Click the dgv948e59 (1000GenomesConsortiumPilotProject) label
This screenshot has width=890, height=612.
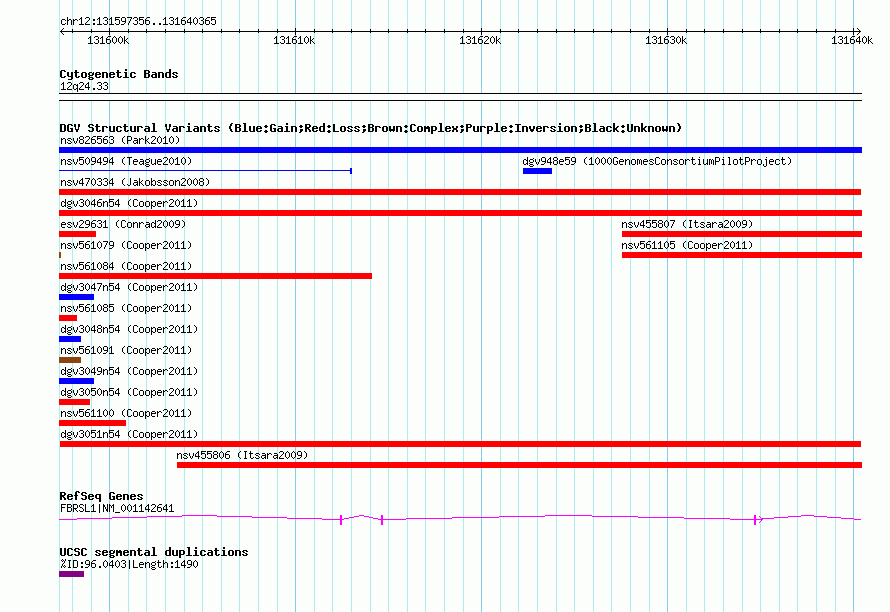657,161
